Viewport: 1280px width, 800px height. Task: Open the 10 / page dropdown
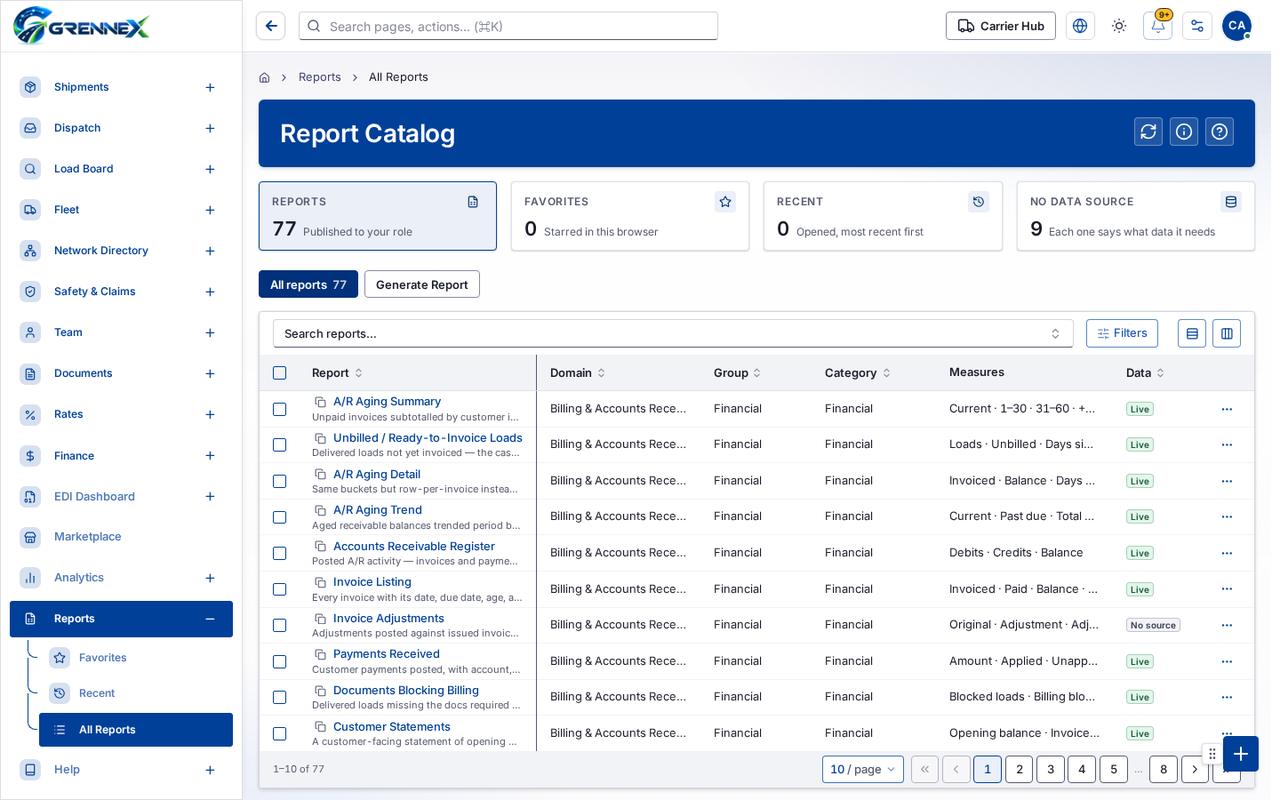click(x=863, y=769)
